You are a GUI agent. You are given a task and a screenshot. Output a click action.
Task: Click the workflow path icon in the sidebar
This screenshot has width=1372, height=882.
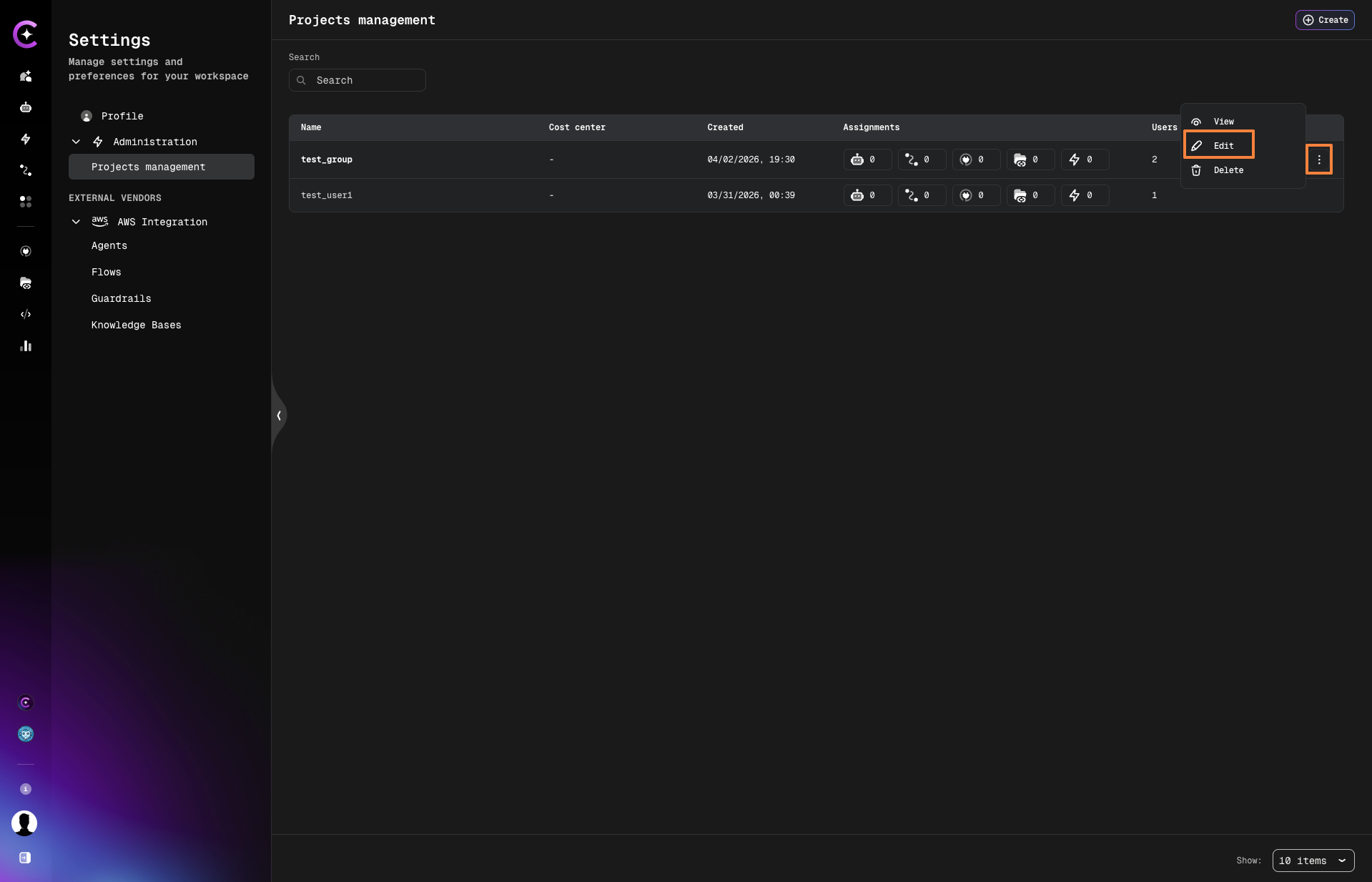(x=26, y=170)
